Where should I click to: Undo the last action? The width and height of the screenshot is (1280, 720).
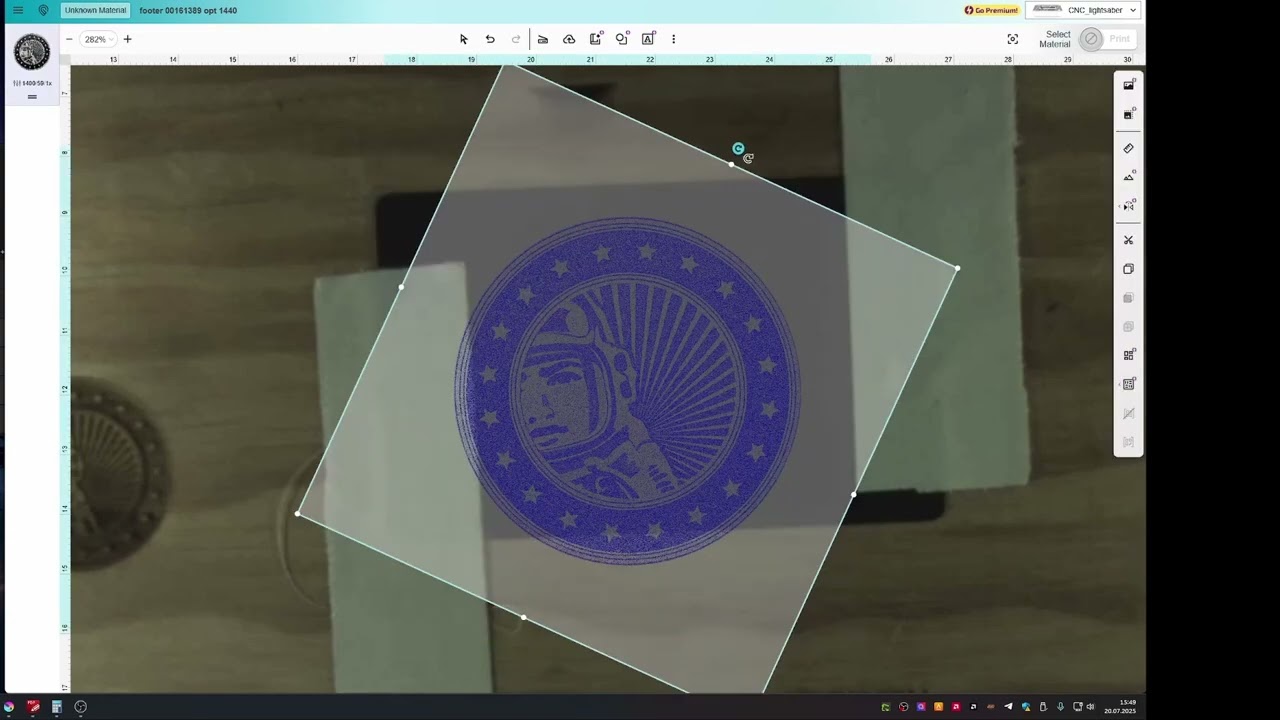click(490, 39)
